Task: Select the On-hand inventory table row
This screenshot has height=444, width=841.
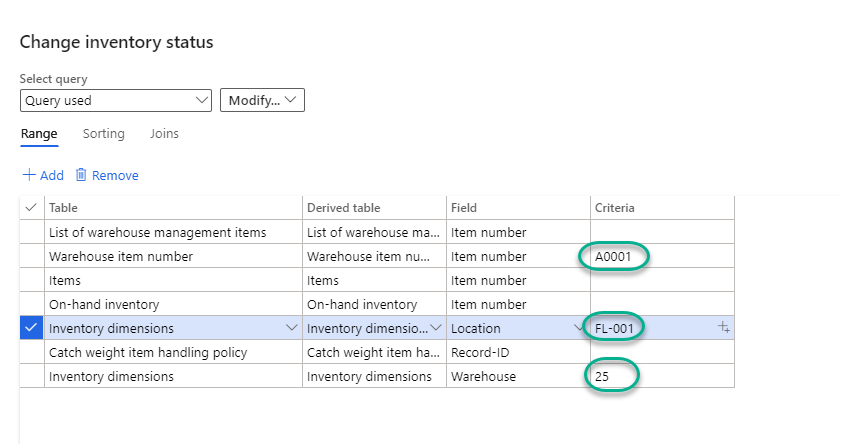Action: point(104,304)
